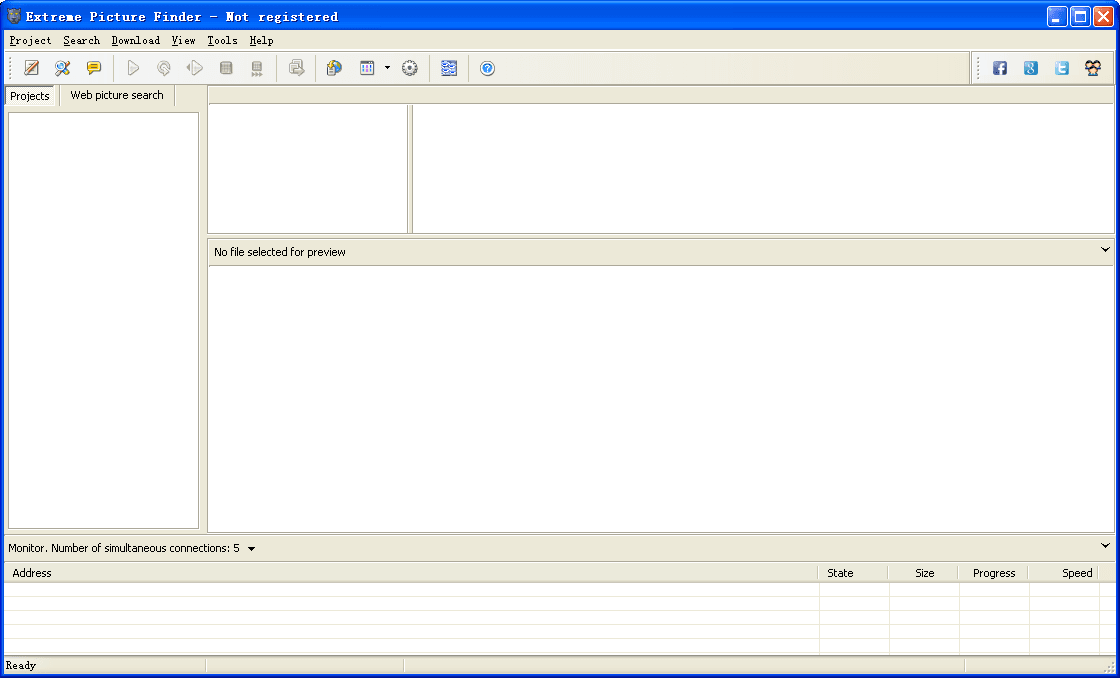Click the first row of the monitor table
Image resolution: width=1120 pixels, height=678 pixels.
(559, 589)
